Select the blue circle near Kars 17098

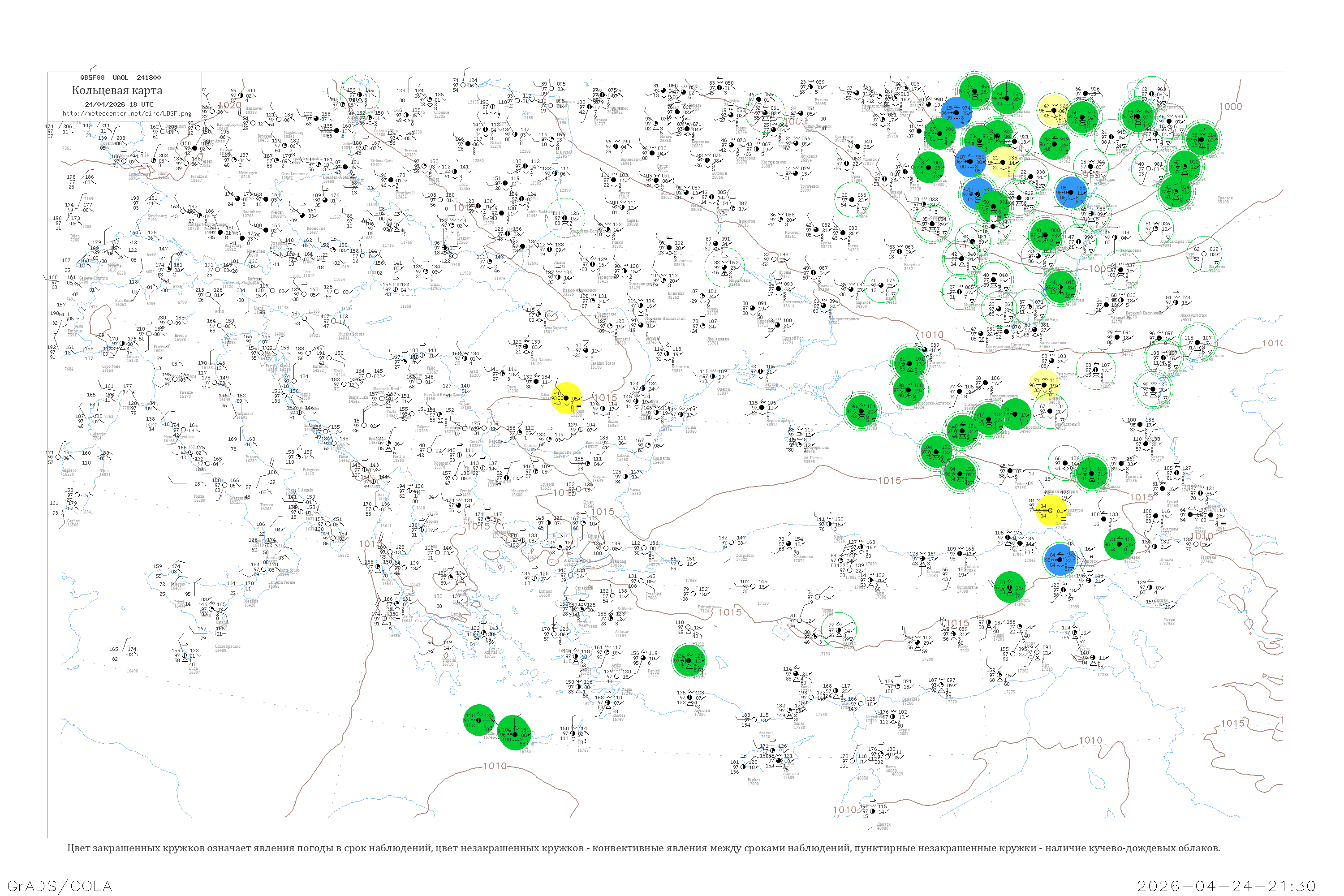point(1060,560)
